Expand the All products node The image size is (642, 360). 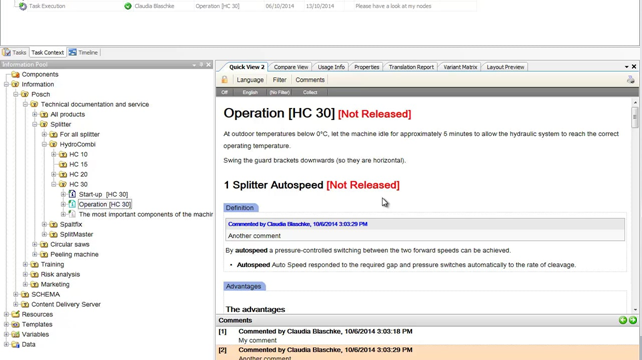(x=35, y=114)
